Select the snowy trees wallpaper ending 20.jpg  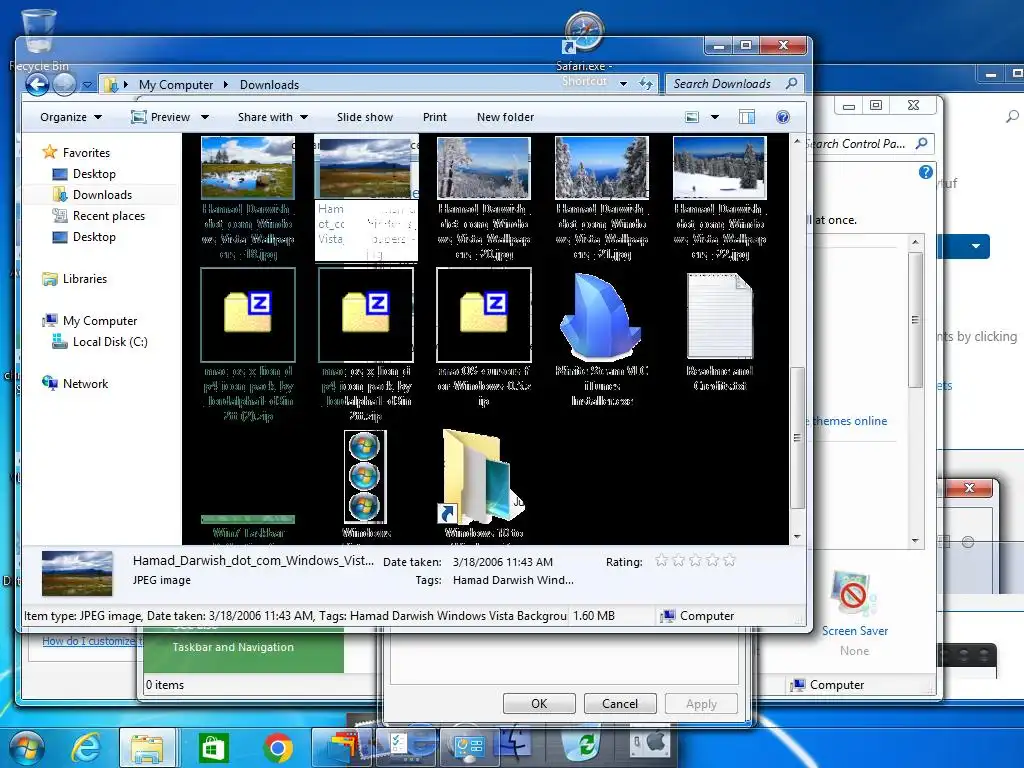[483, 167]
